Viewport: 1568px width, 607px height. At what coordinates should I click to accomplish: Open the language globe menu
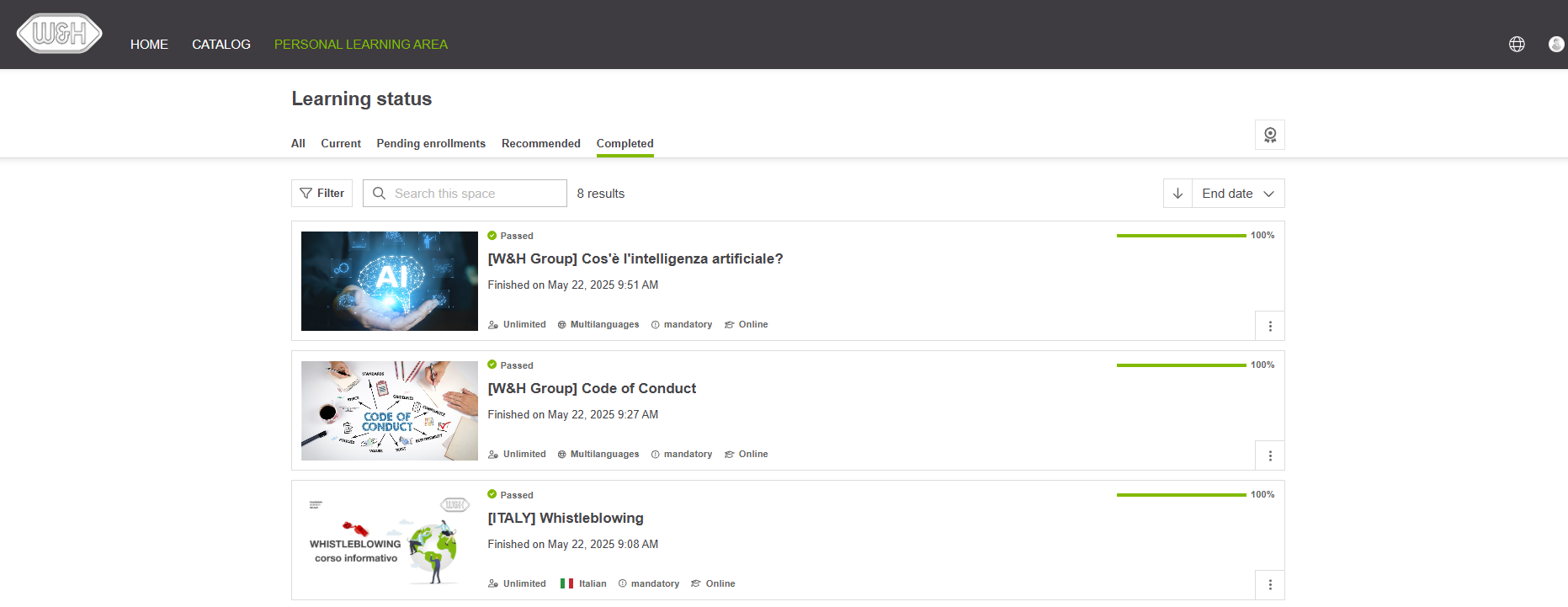(x=1517, y=45)
